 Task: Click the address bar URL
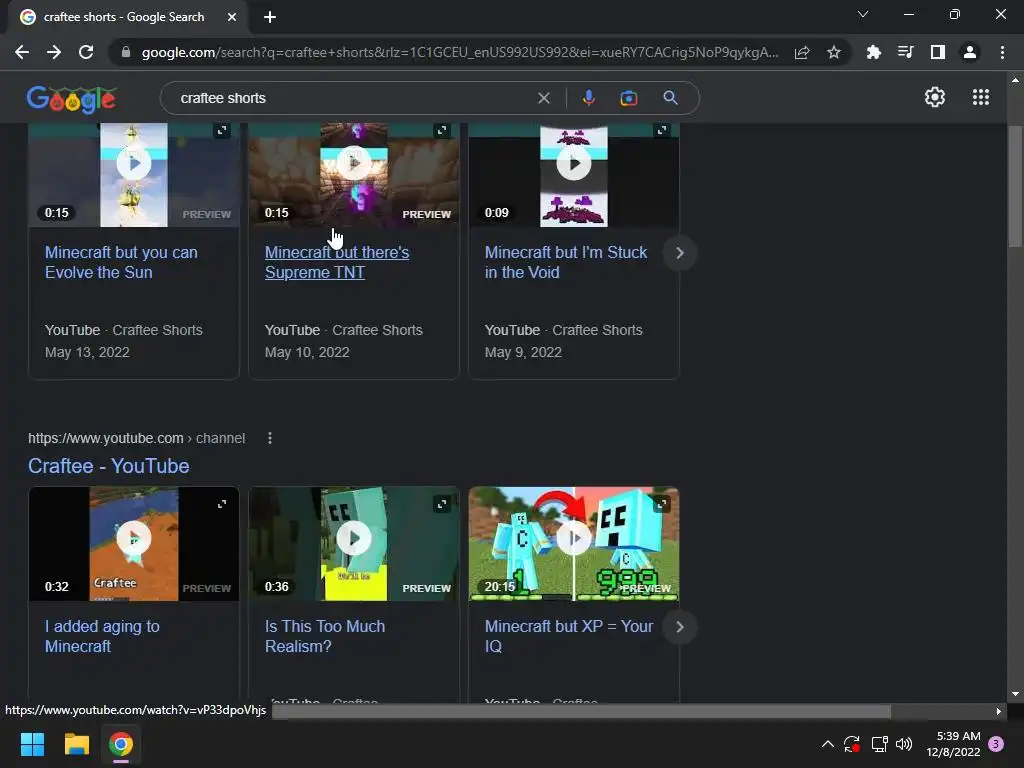click(x=460, y=52)
